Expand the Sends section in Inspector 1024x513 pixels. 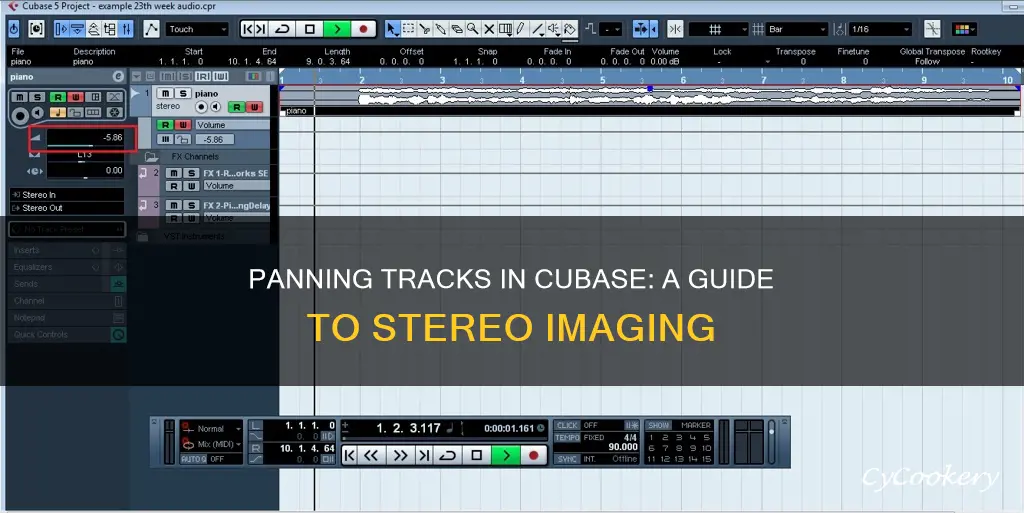[x=67, y=284]
